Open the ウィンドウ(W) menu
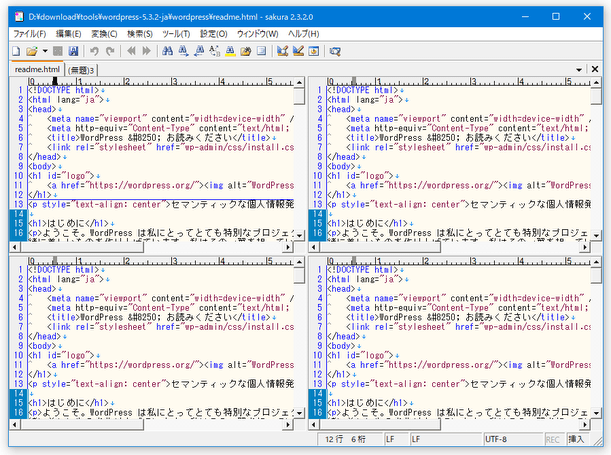 [258, 34]
